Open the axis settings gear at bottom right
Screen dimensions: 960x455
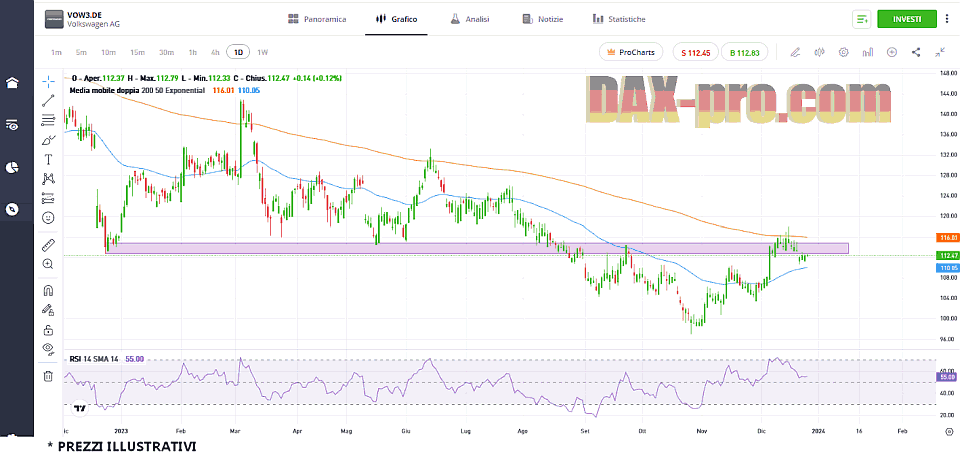948,431
